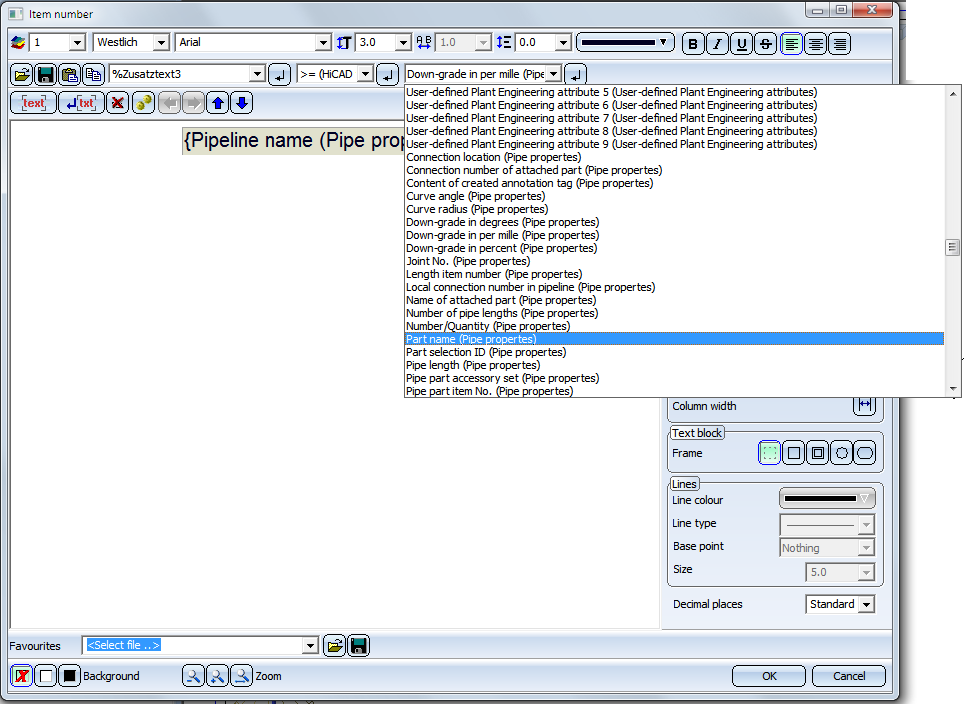This screenshot has height=704, width=964.
Task: Click the strikethrough formatting button
Action: (766, 43)
